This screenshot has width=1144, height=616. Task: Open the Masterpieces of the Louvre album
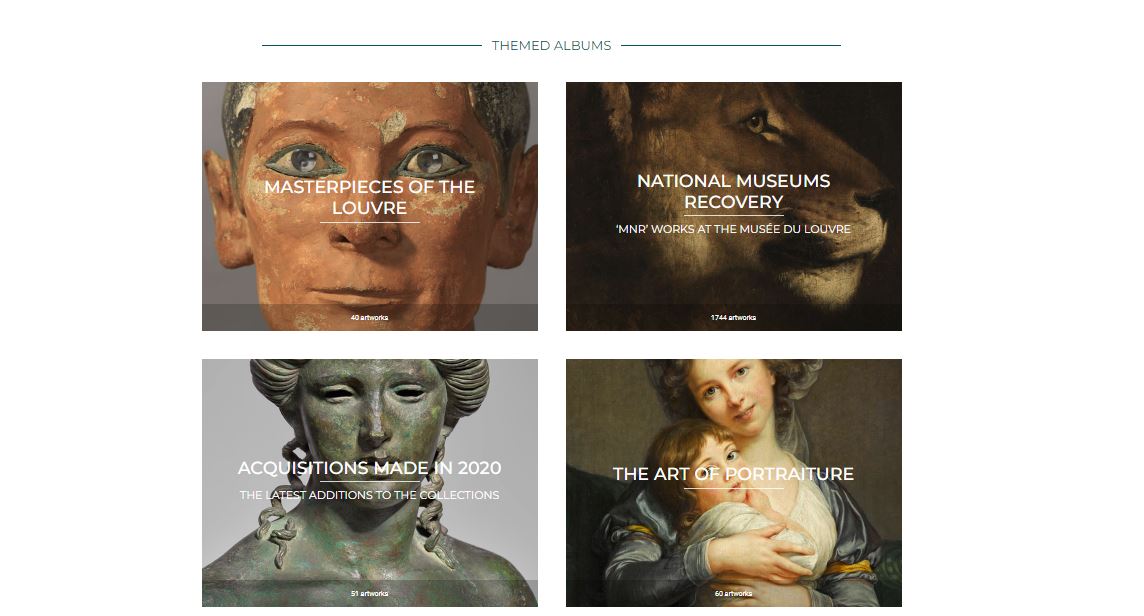pyautogui.click(x=369, y=197)
